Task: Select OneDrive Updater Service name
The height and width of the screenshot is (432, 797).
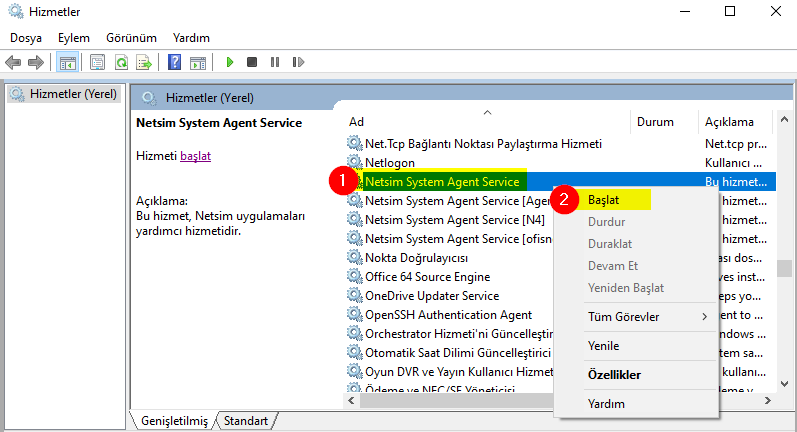Action: [432, 296]
